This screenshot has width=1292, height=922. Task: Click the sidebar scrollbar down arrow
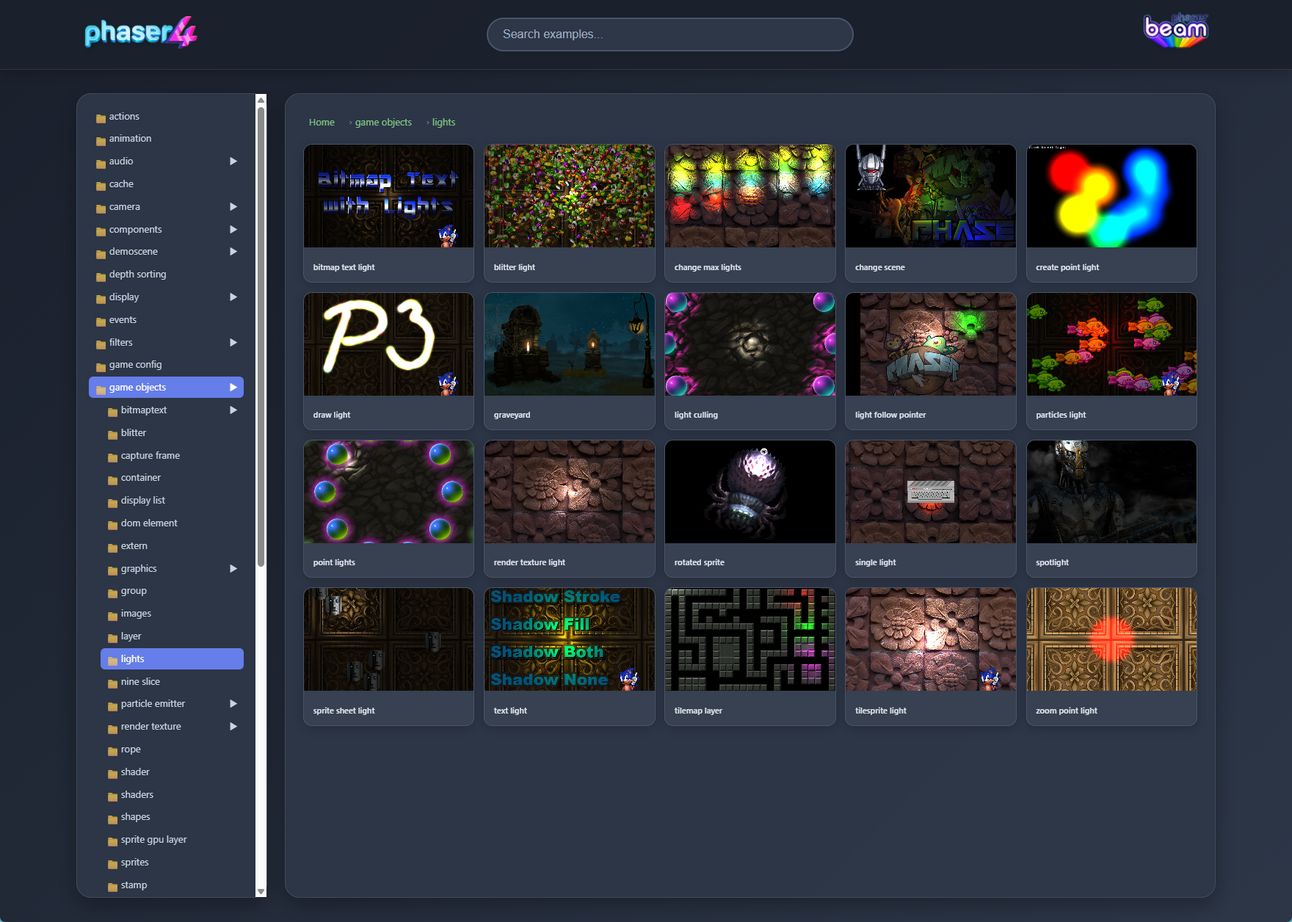coord(261,891)
